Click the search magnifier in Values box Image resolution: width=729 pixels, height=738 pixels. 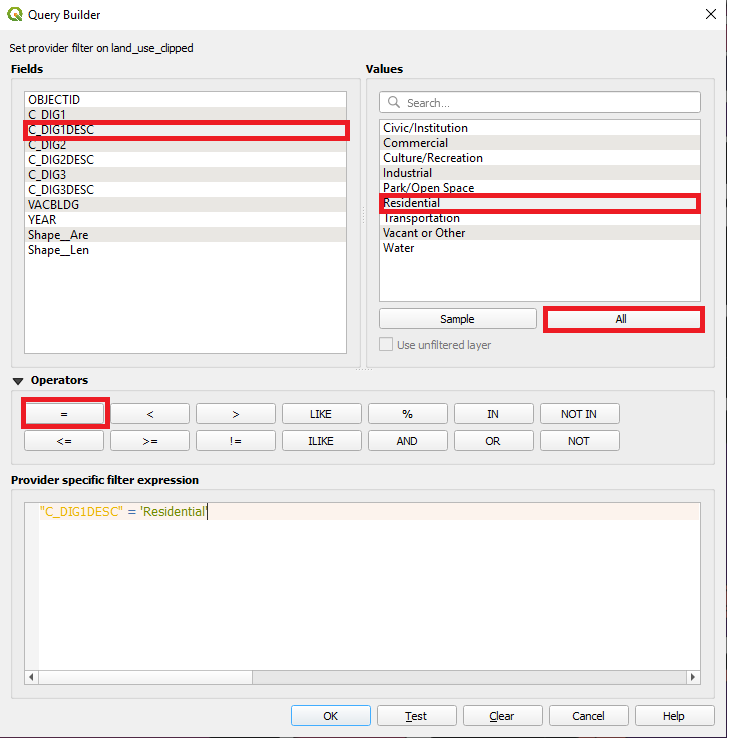pyautogui.click(x=394, y=103)
